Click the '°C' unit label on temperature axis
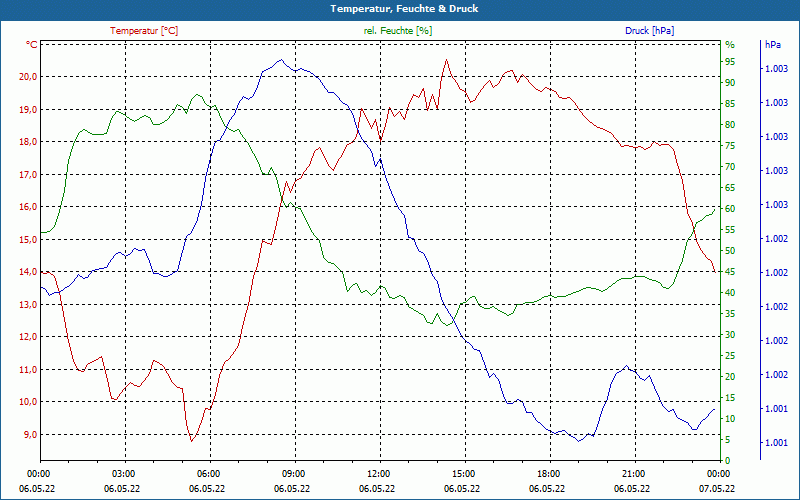 [x=32, y=45]
